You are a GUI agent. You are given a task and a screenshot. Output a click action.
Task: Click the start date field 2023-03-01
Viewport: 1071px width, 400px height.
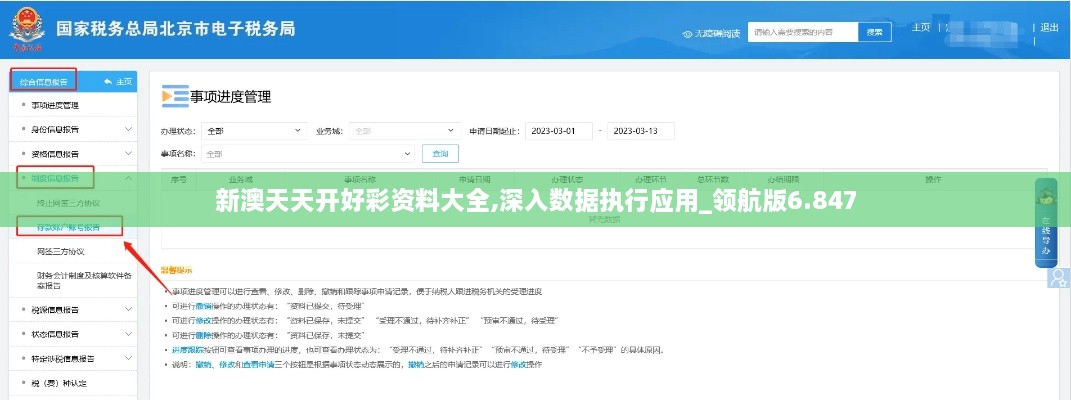[559, 131]
